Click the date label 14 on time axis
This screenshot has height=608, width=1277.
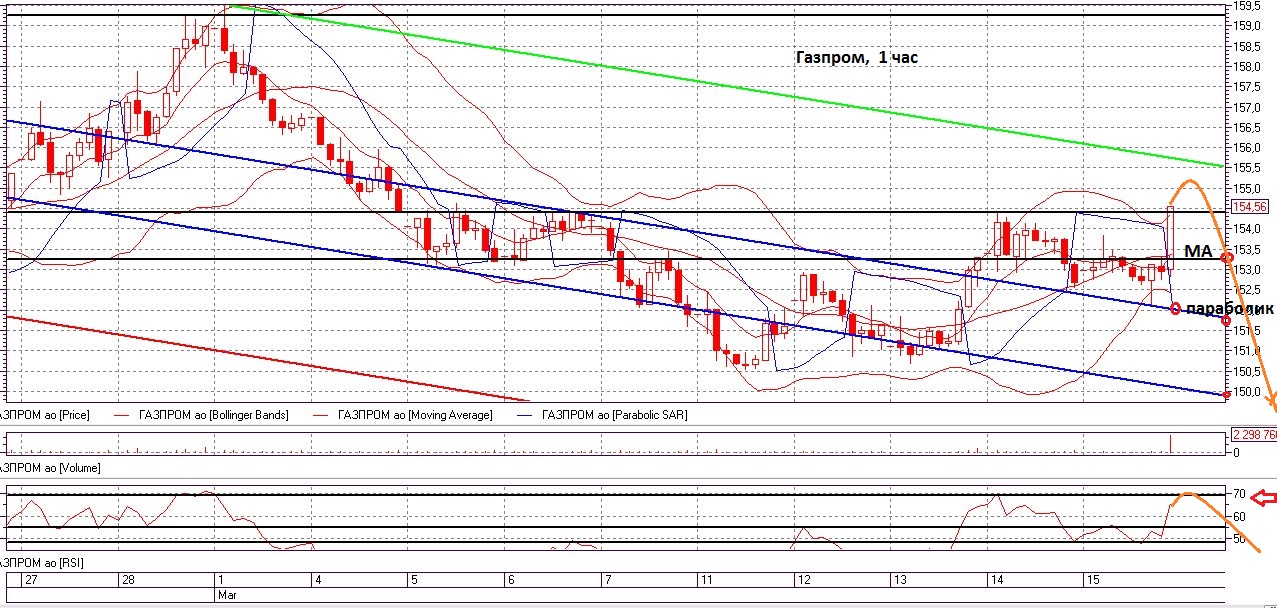996,580
